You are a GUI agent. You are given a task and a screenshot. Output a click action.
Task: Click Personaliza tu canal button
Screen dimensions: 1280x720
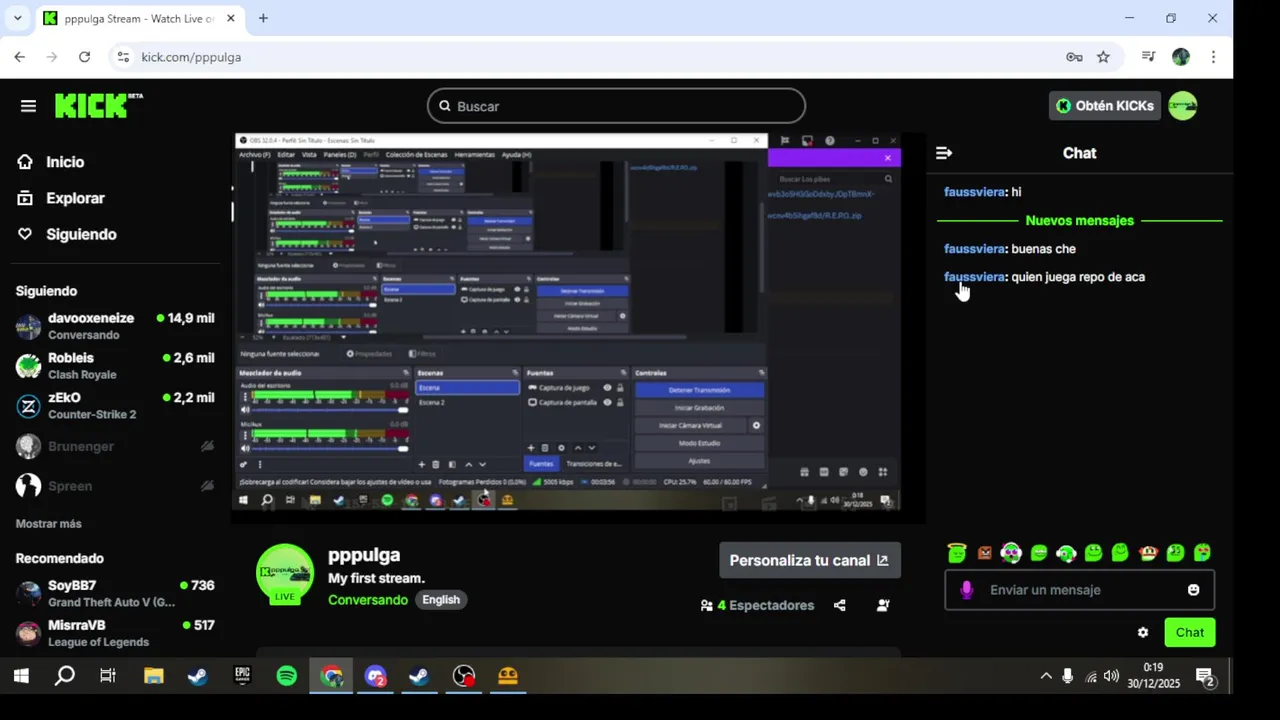(x=810, y=560)
